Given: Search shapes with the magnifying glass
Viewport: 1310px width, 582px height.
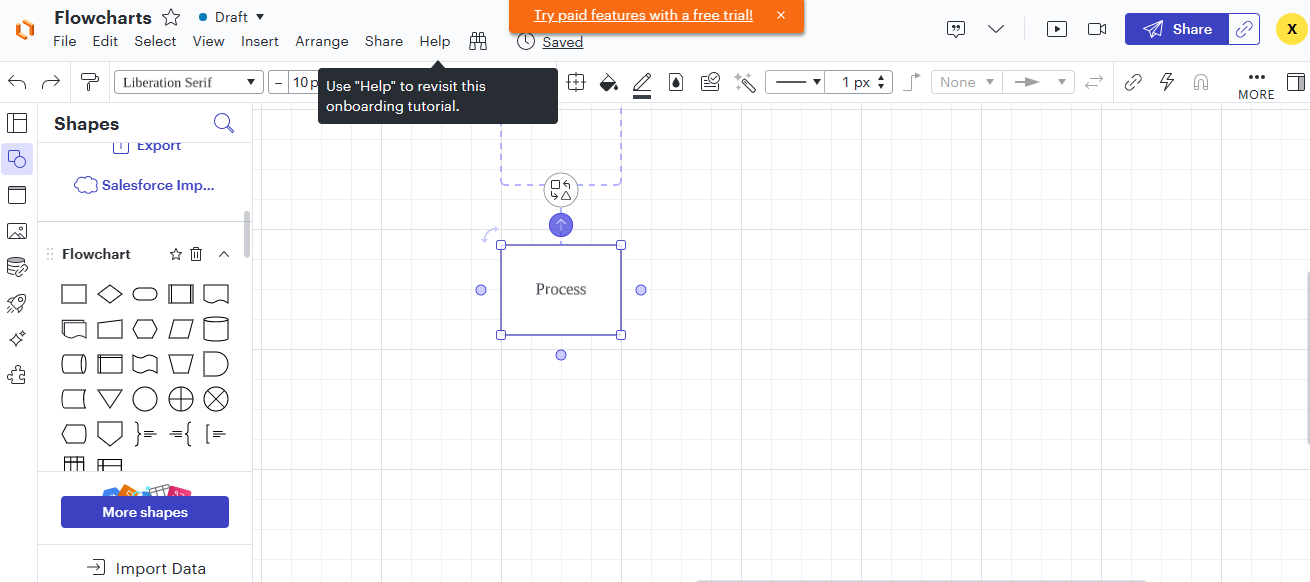Looking at the screenshot, I should click(224, 122).
